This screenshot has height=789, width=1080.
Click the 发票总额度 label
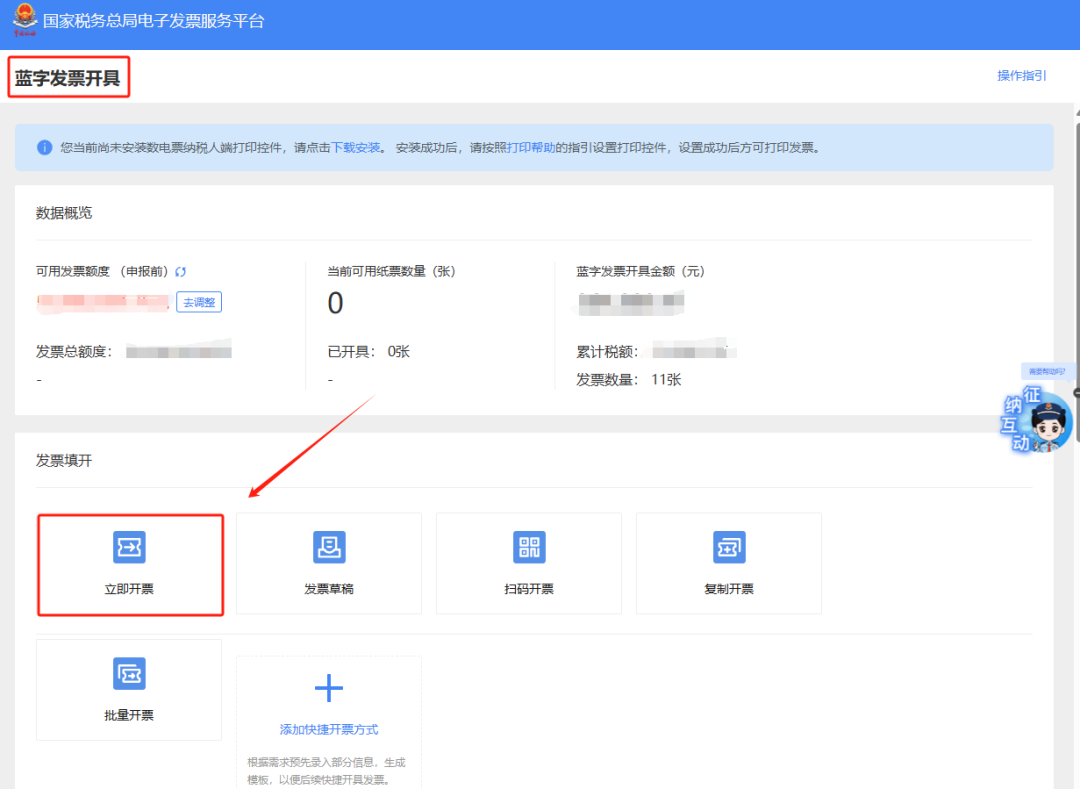click(73, 352)
